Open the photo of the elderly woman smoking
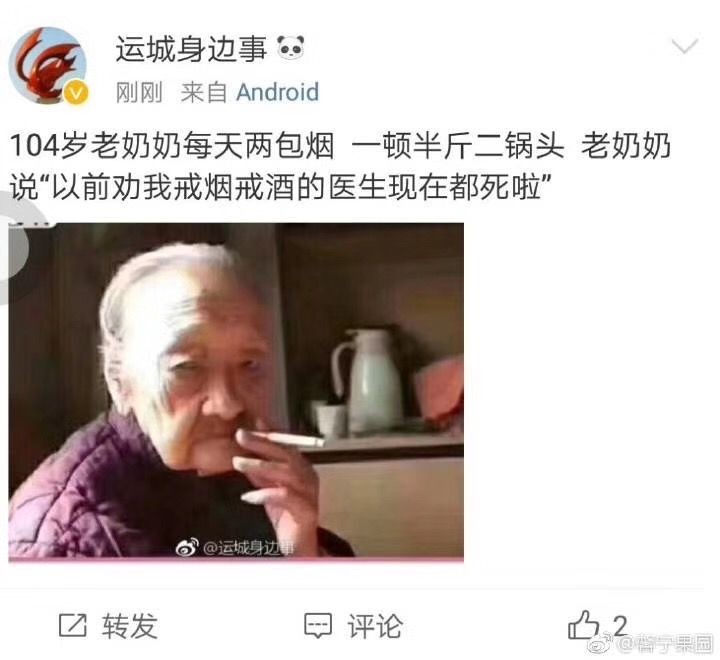This screenshot has height=660, width=720. click(x=236, y=392)
